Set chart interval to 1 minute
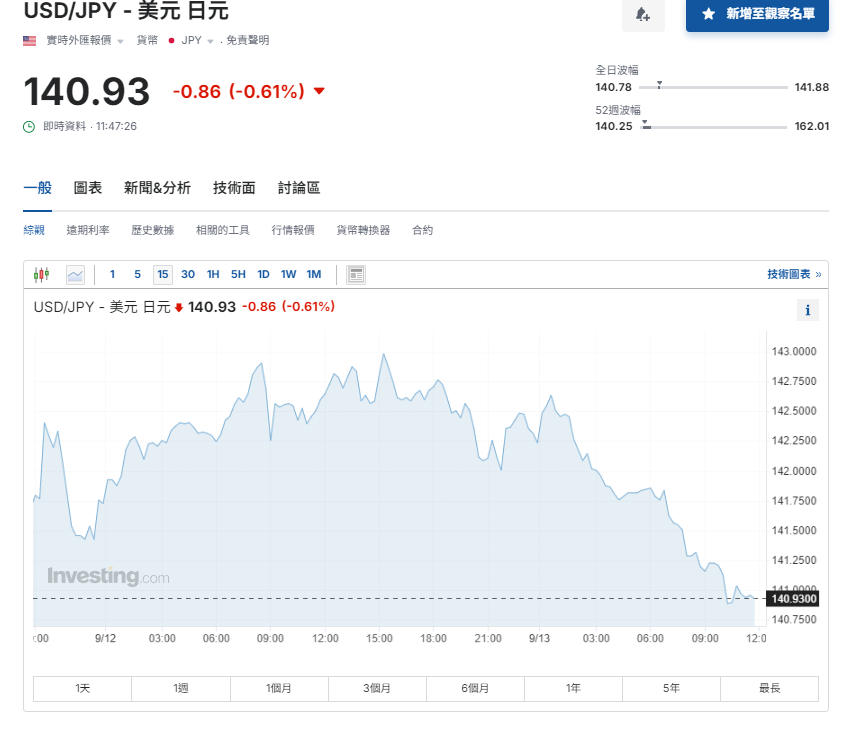Image resolution: width=842 pixels, height=739 pixels. [x=112, y=274]
